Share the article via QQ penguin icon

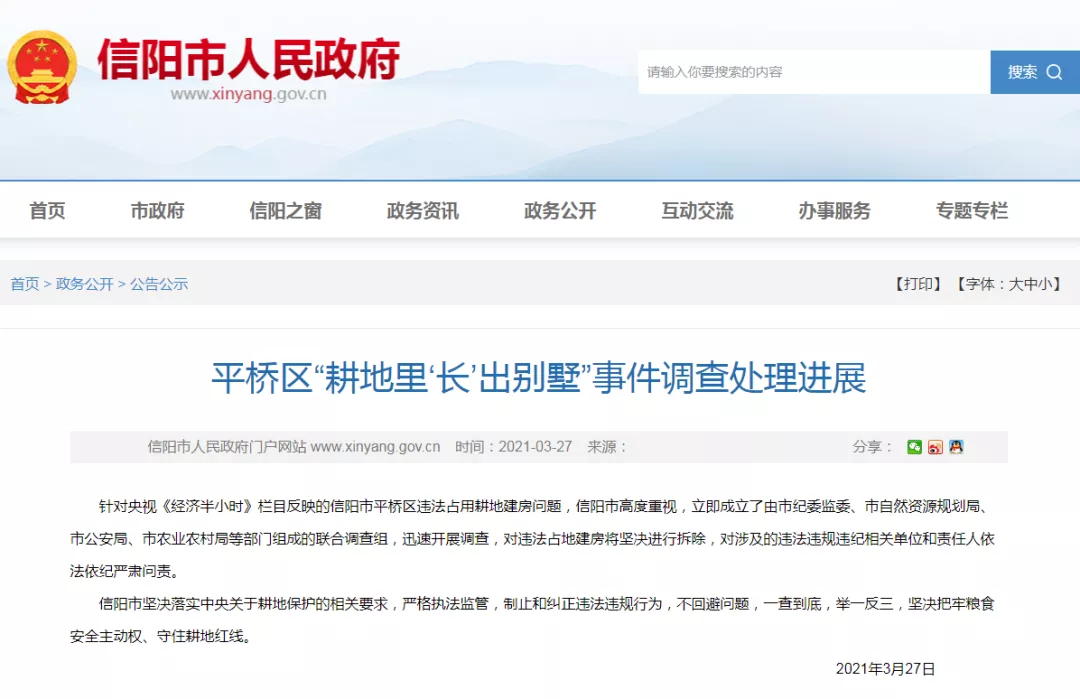956,447
